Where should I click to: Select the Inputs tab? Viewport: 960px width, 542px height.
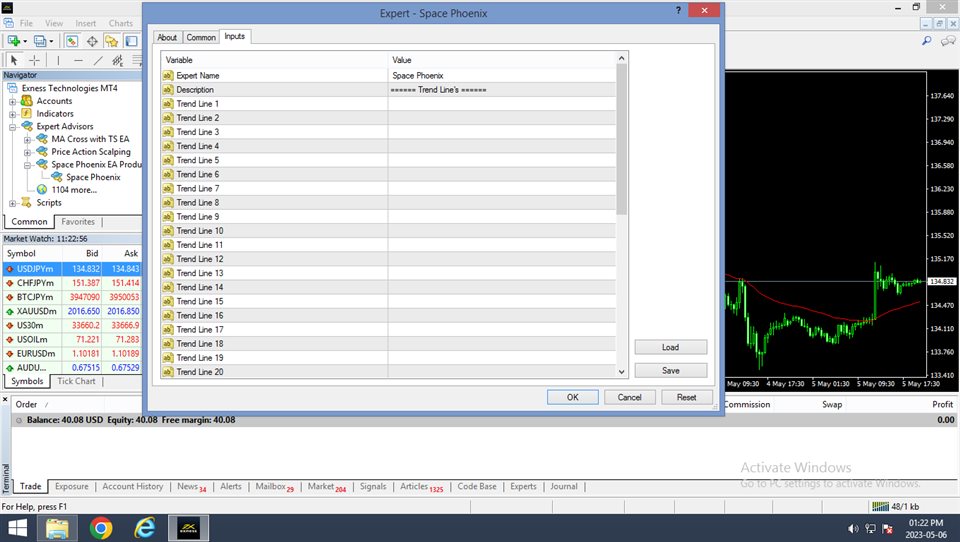pos(234,37)
